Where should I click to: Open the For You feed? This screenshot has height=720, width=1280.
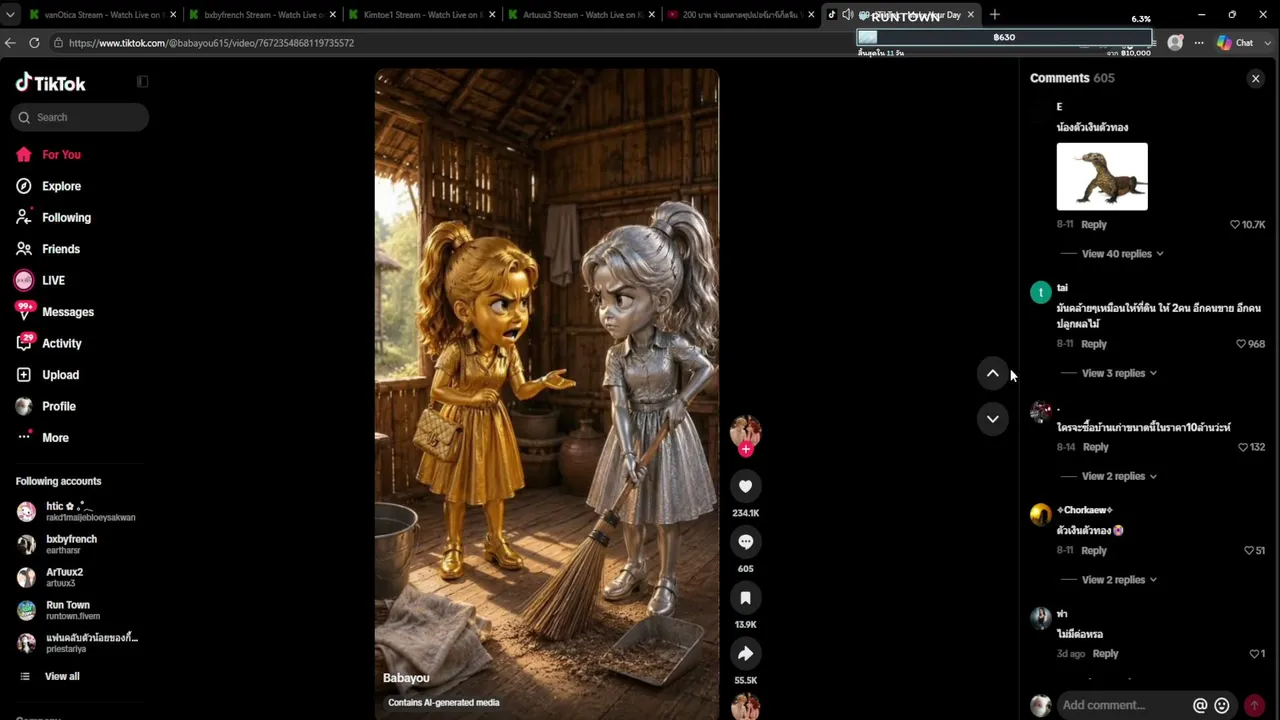[x=61, y=155]
